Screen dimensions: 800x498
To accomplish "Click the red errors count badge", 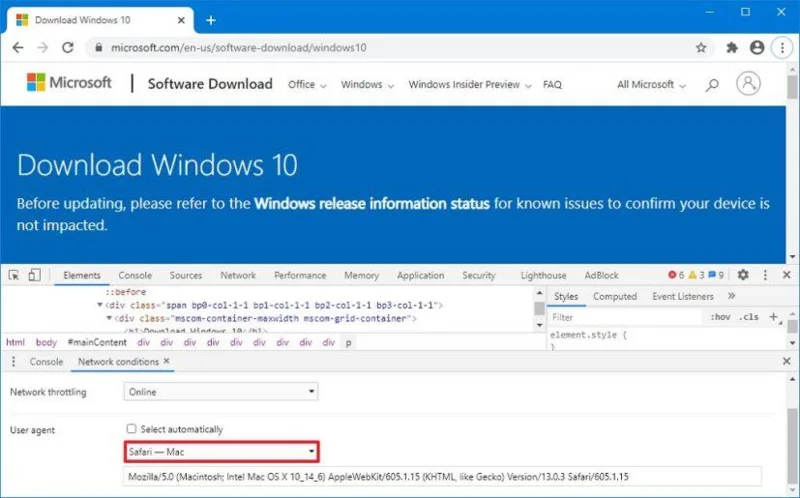I will (x=676, y=275).
